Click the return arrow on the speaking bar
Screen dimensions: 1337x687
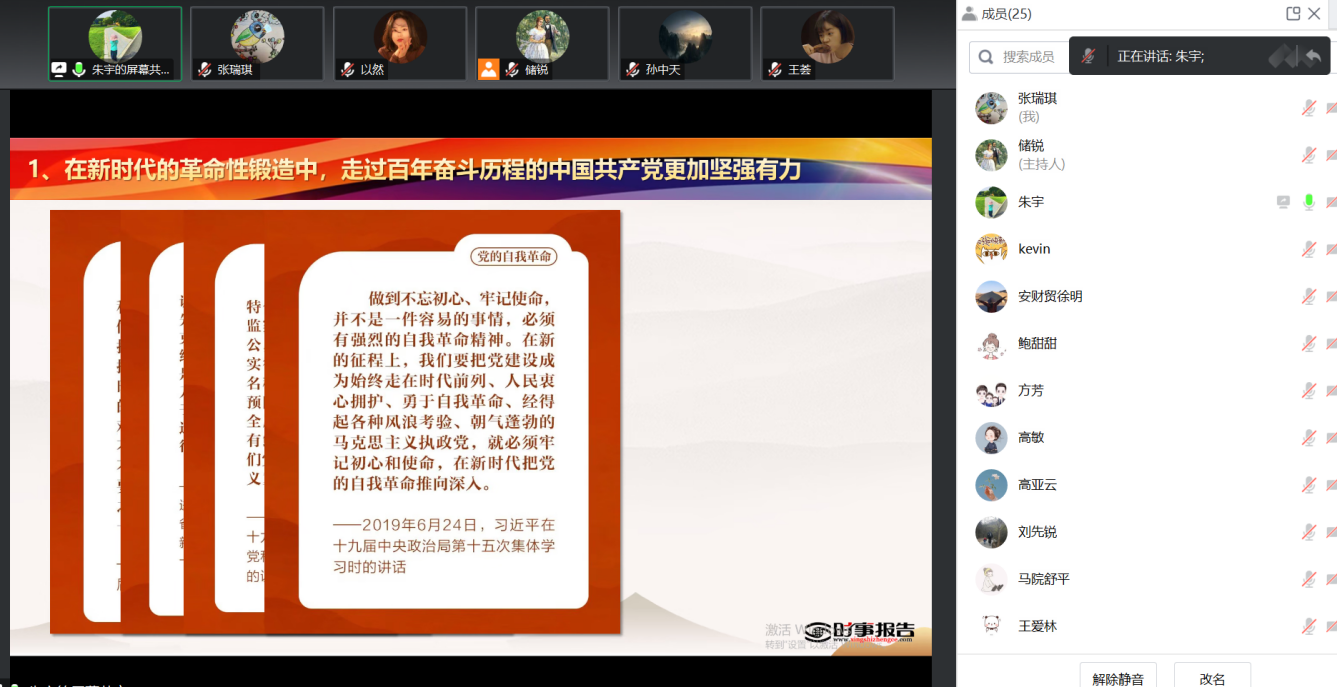coord(1313,57)
